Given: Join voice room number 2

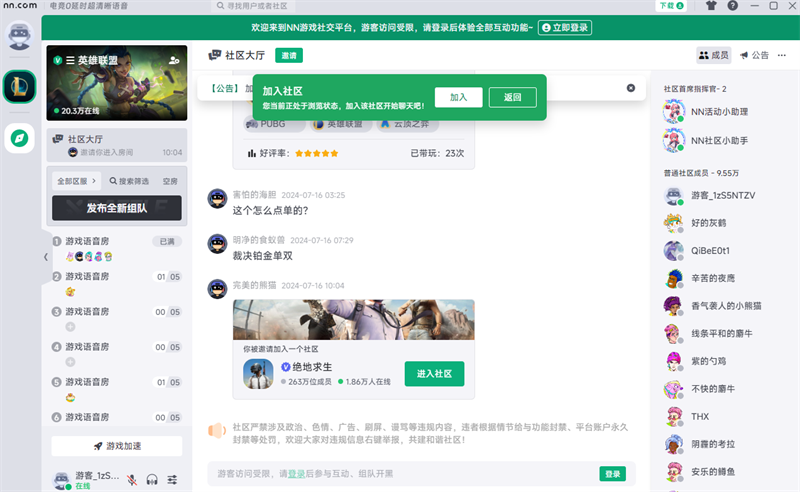Looking at the screenshot, I should 117,284.
